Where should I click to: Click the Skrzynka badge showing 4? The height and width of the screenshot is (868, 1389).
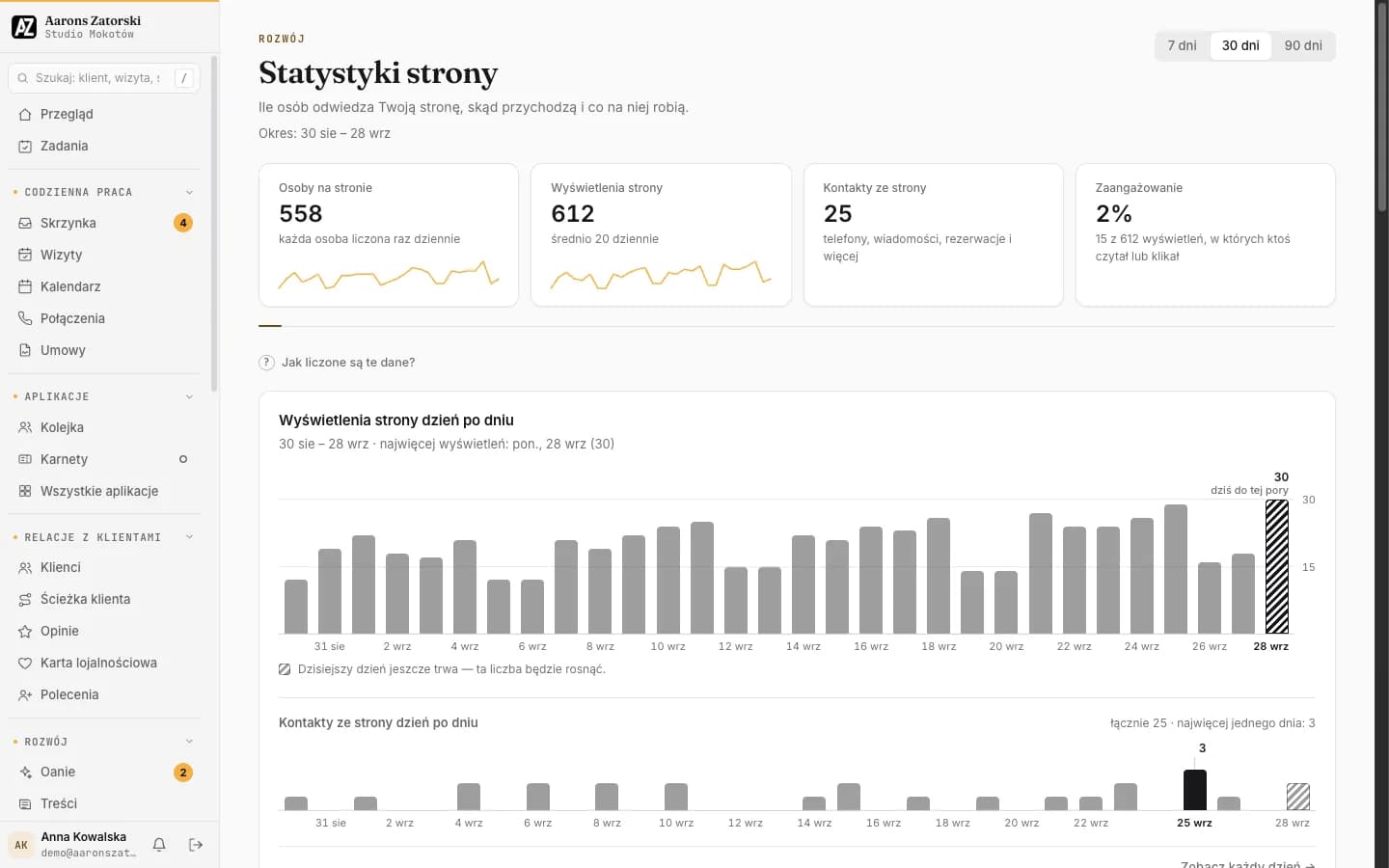point(183,223)
